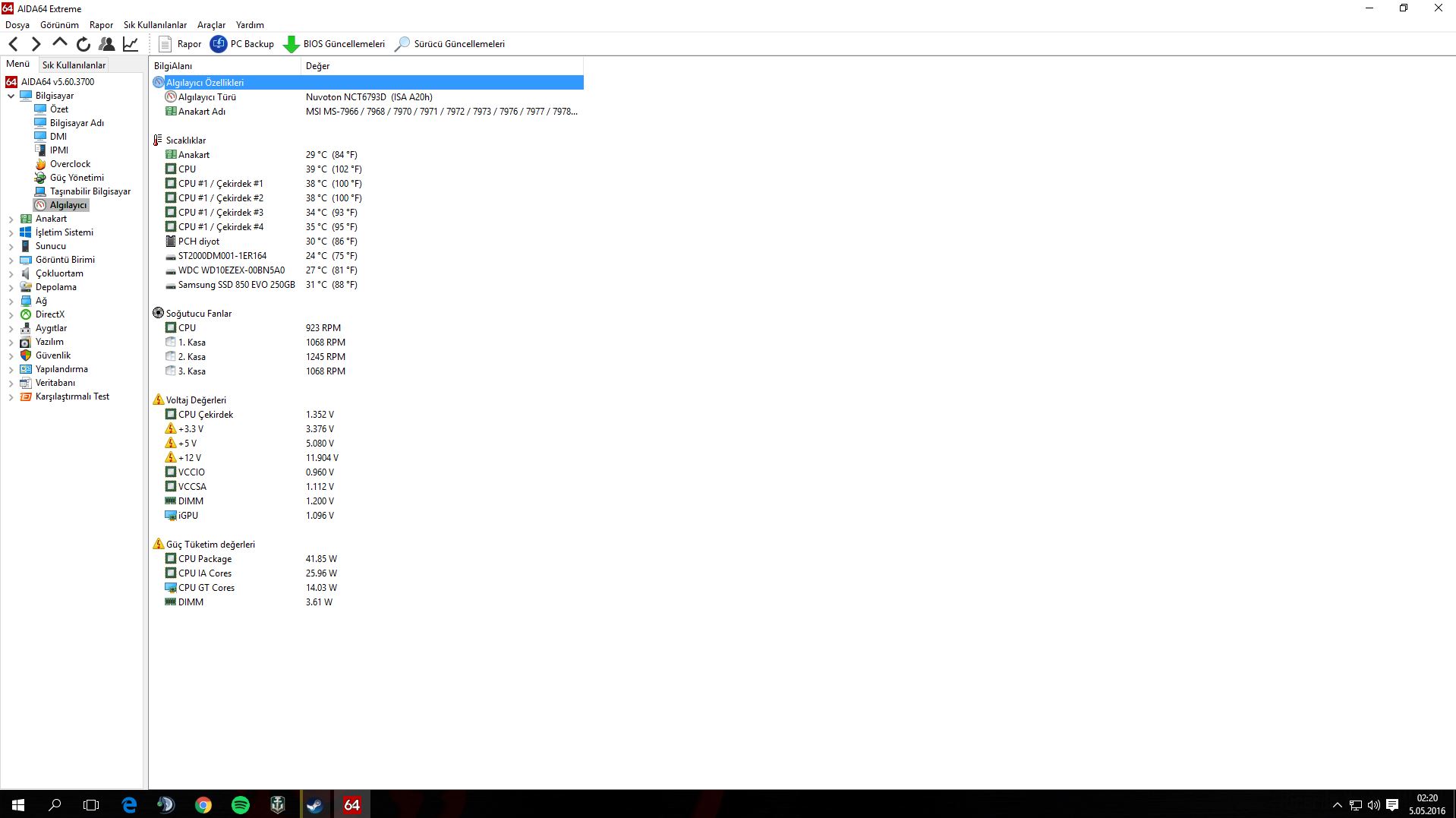This screenshot has width=1456, height=818.
Task: Click the Up arrow toolbar icon
Action: tap(60, 43)
